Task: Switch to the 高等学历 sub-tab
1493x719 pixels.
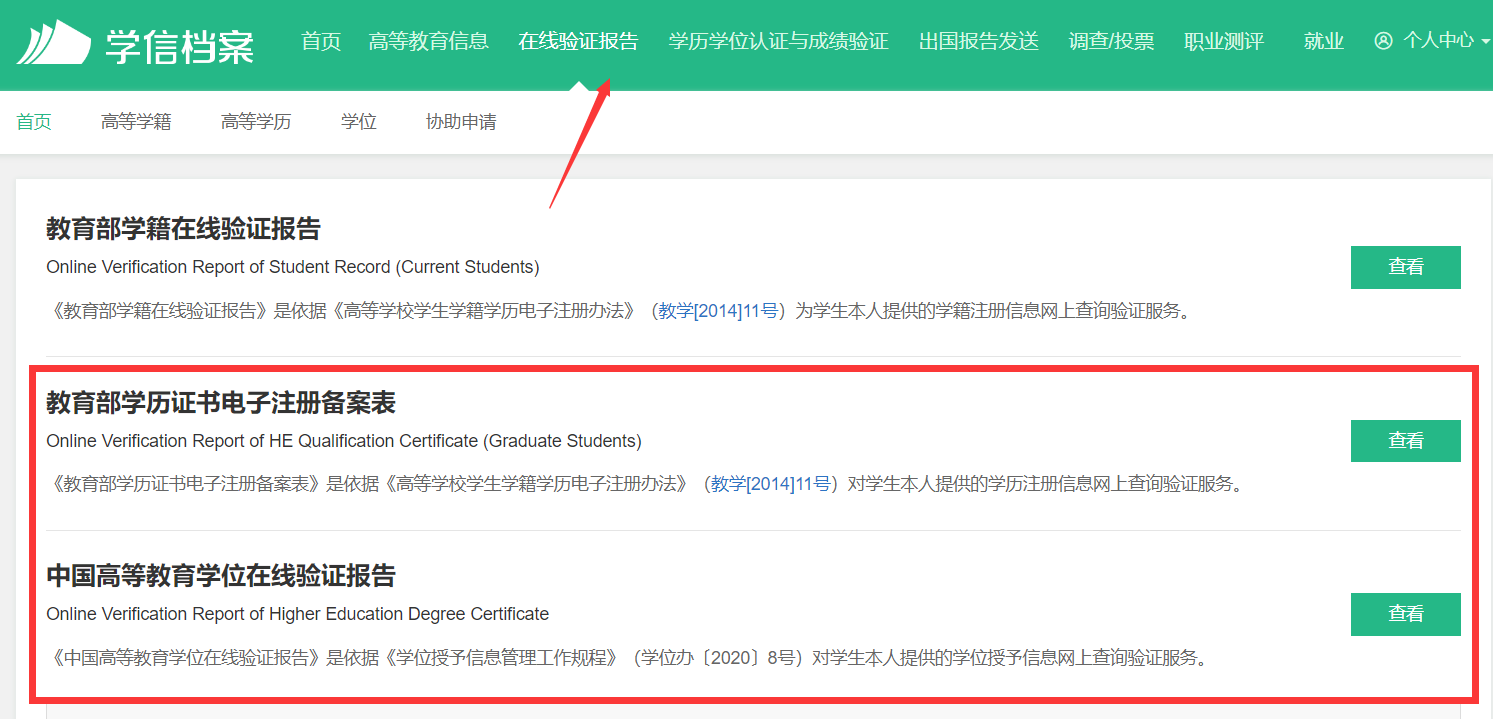Action: [256, 122]
